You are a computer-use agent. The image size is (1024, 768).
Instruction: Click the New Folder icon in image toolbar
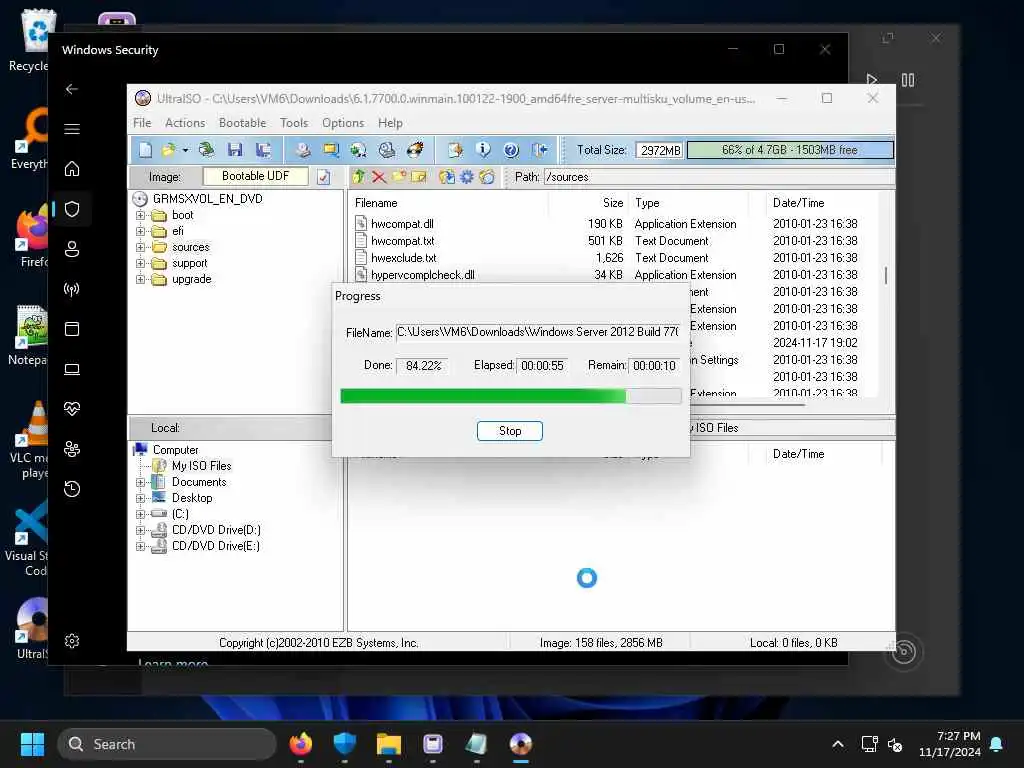399,176
